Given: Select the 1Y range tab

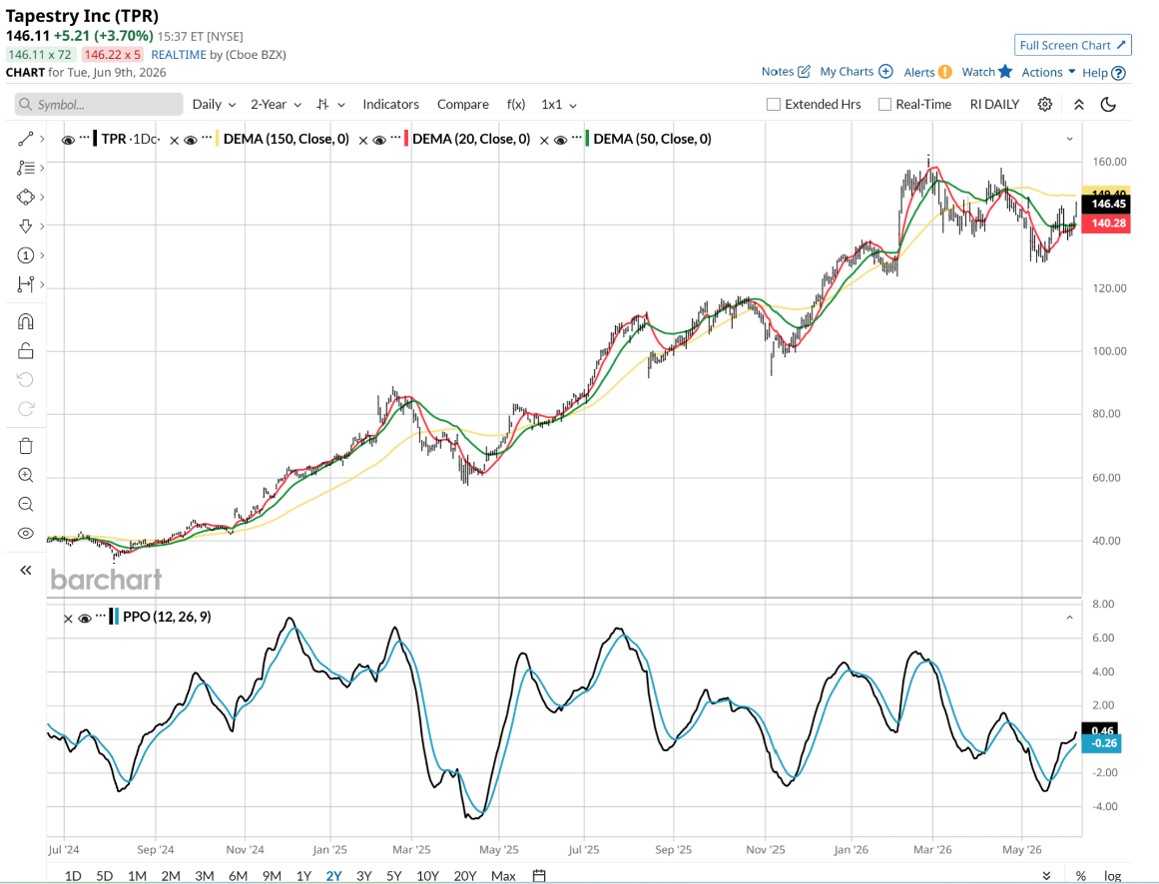Looking at the screenshot, I should [x=303, y=876].
